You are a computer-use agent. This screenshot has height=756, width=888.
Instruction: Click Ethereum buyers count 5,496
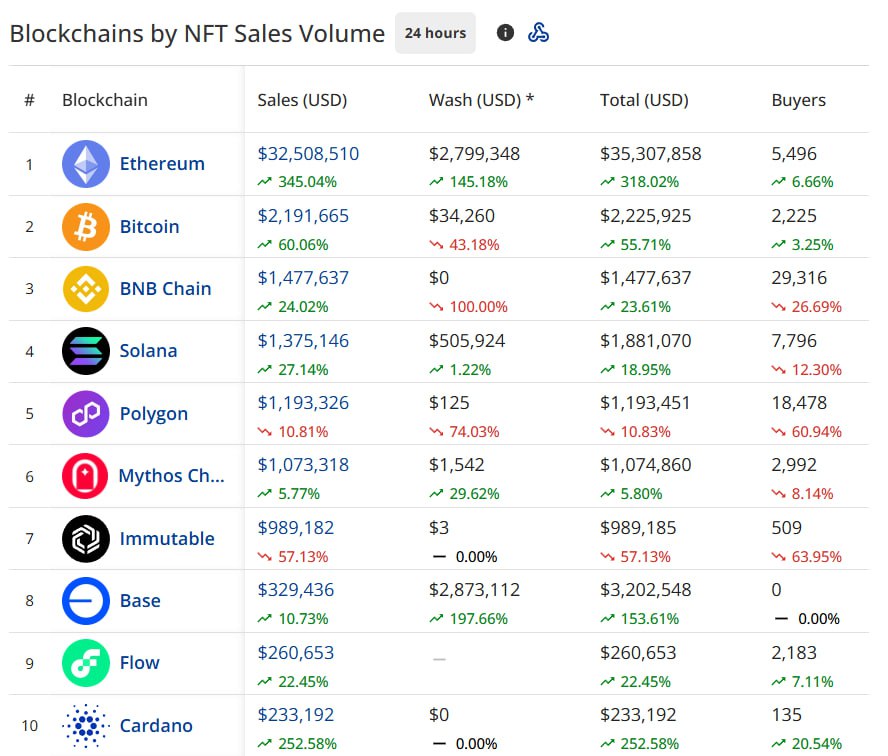[794, 153]
